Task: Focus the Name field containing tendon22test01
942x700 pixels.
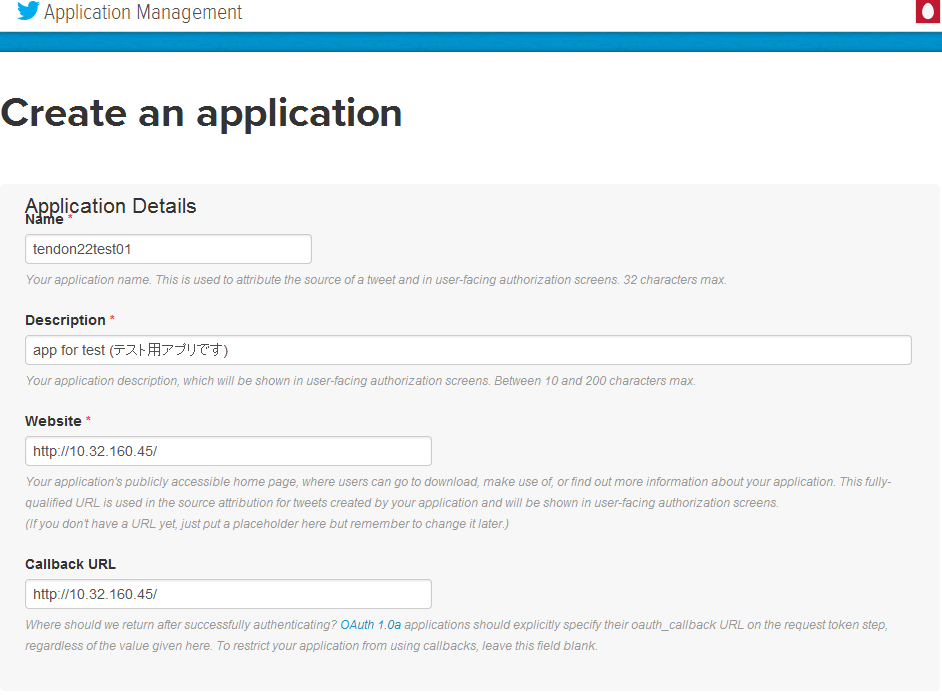Action: pos(168,249)
